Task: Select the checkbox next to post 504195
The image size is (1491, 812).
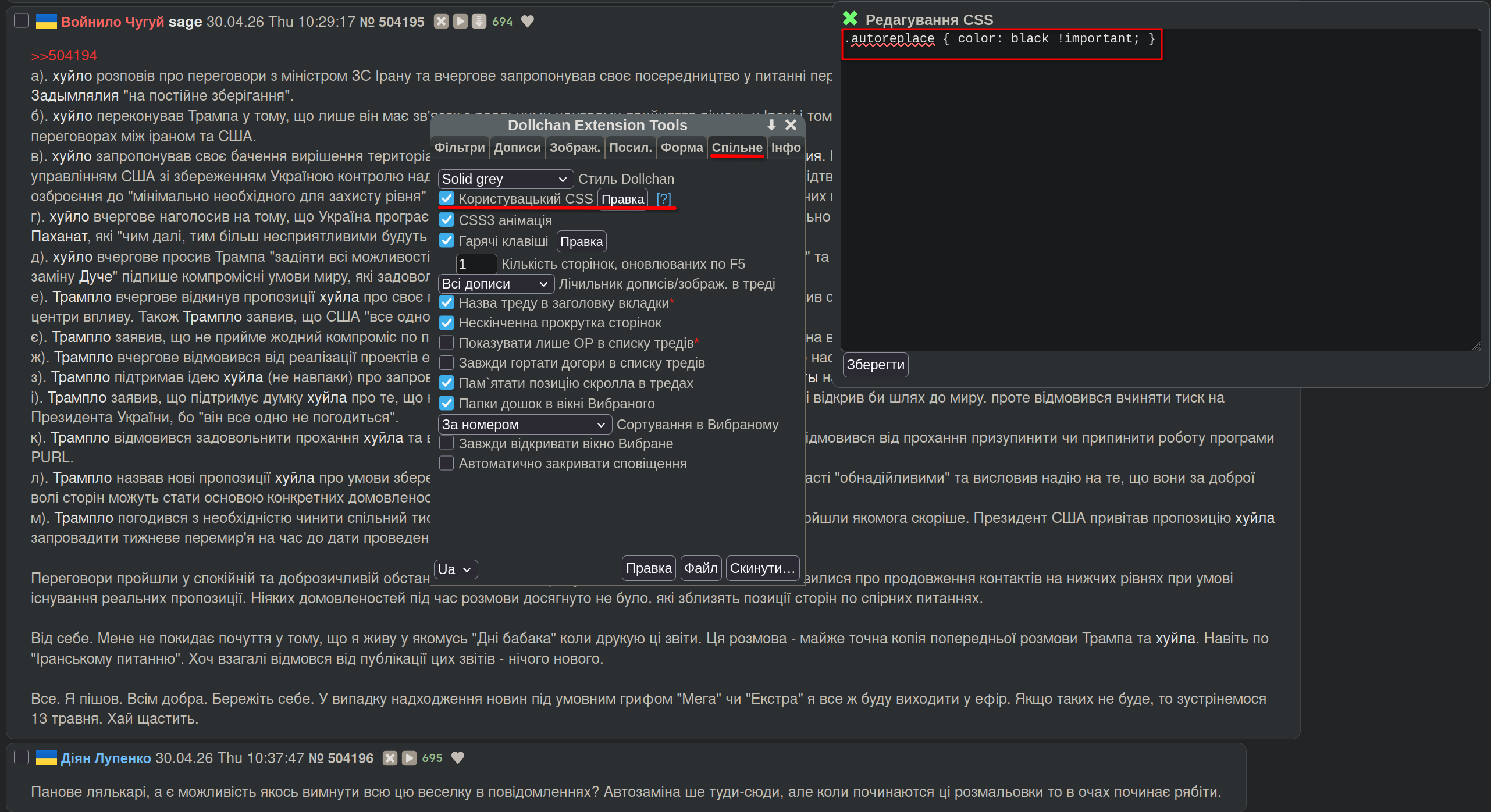Action: click(x=21, y=21)
